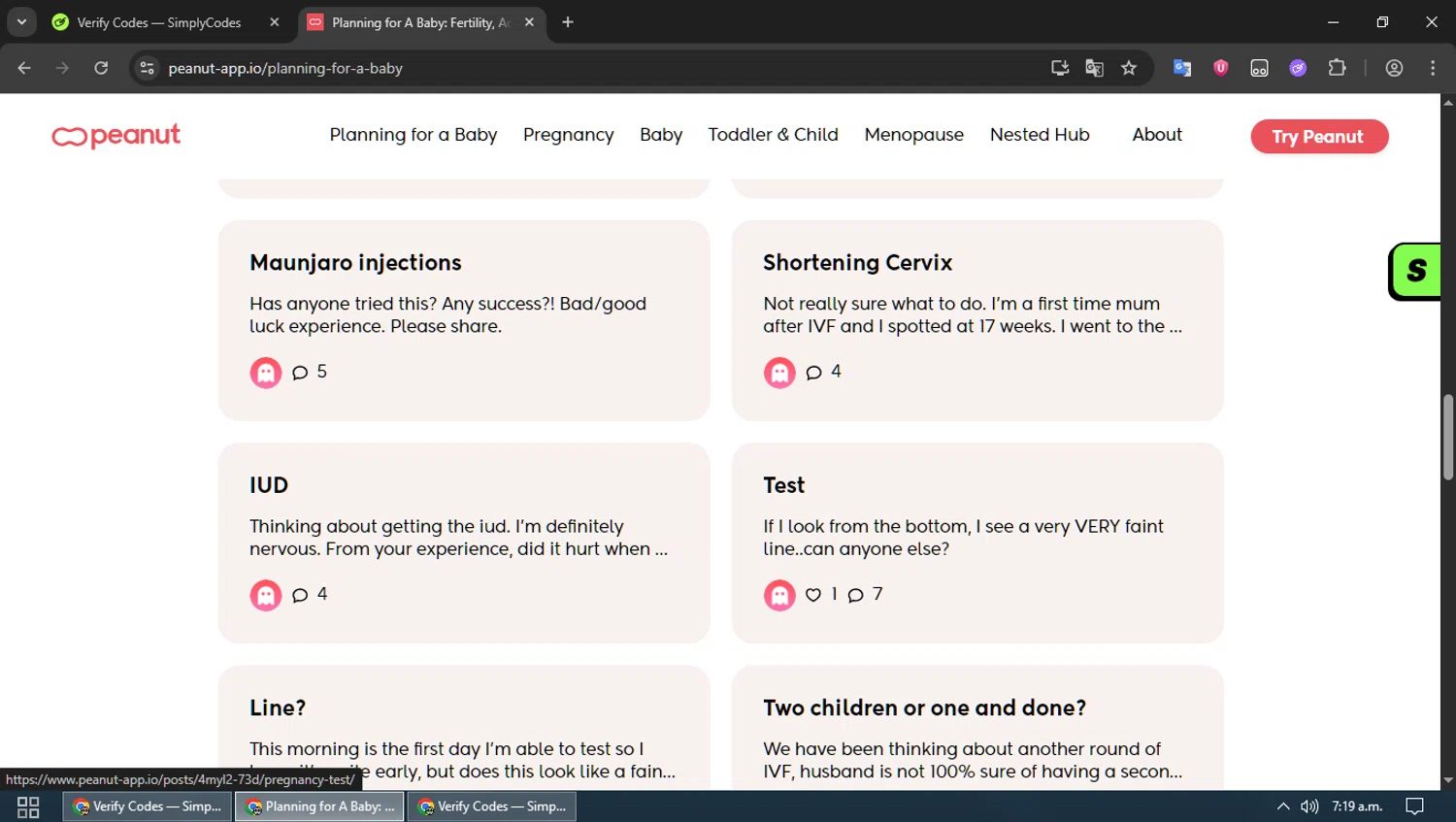Image resolution: width=1456 pixels, height=822 pixels.
Task: Click the extension icon before the purple one
Action: [1259, 68]
